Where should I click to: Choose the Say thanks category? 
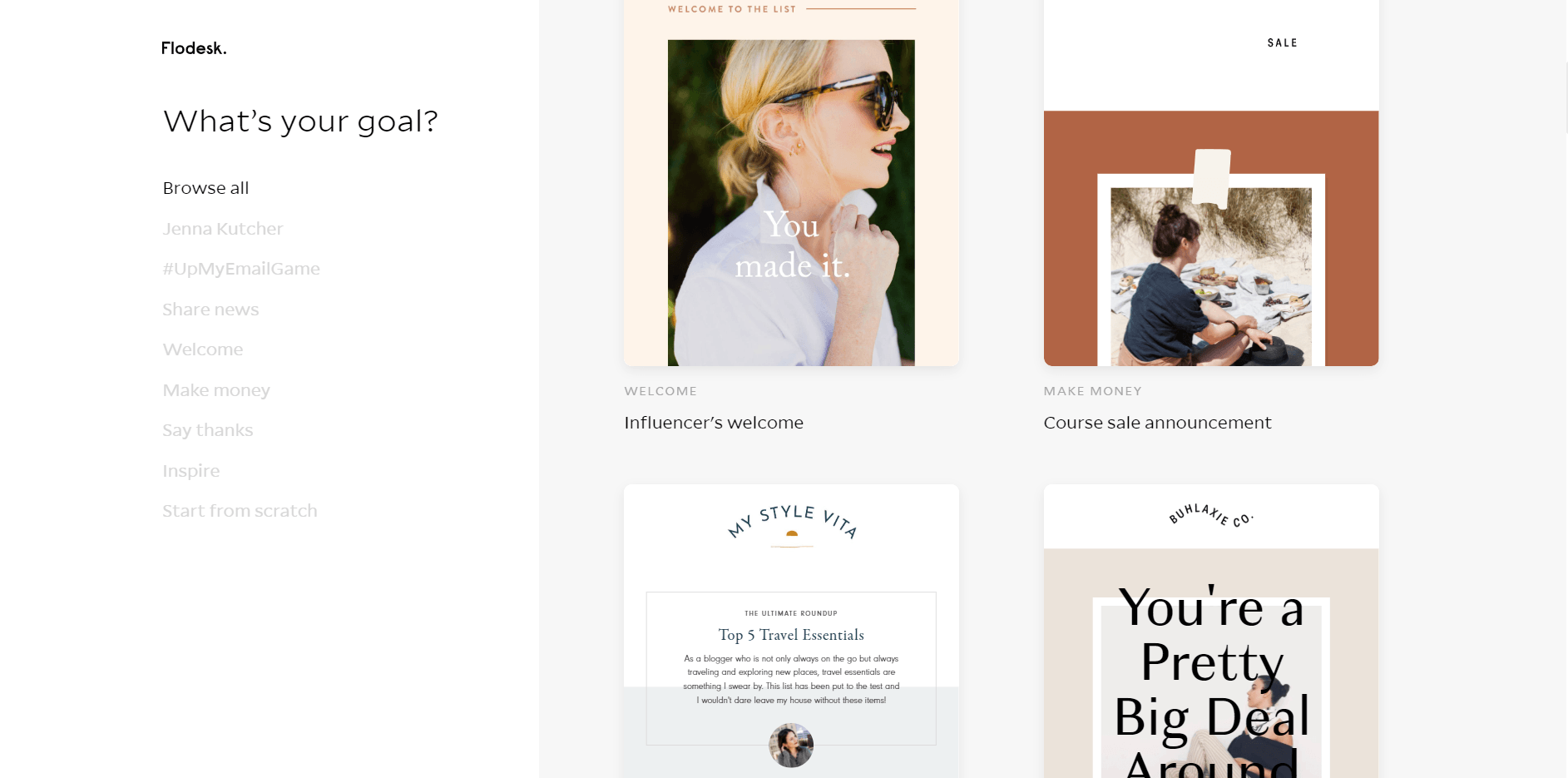pyautogui.click(x=208, y=430)
